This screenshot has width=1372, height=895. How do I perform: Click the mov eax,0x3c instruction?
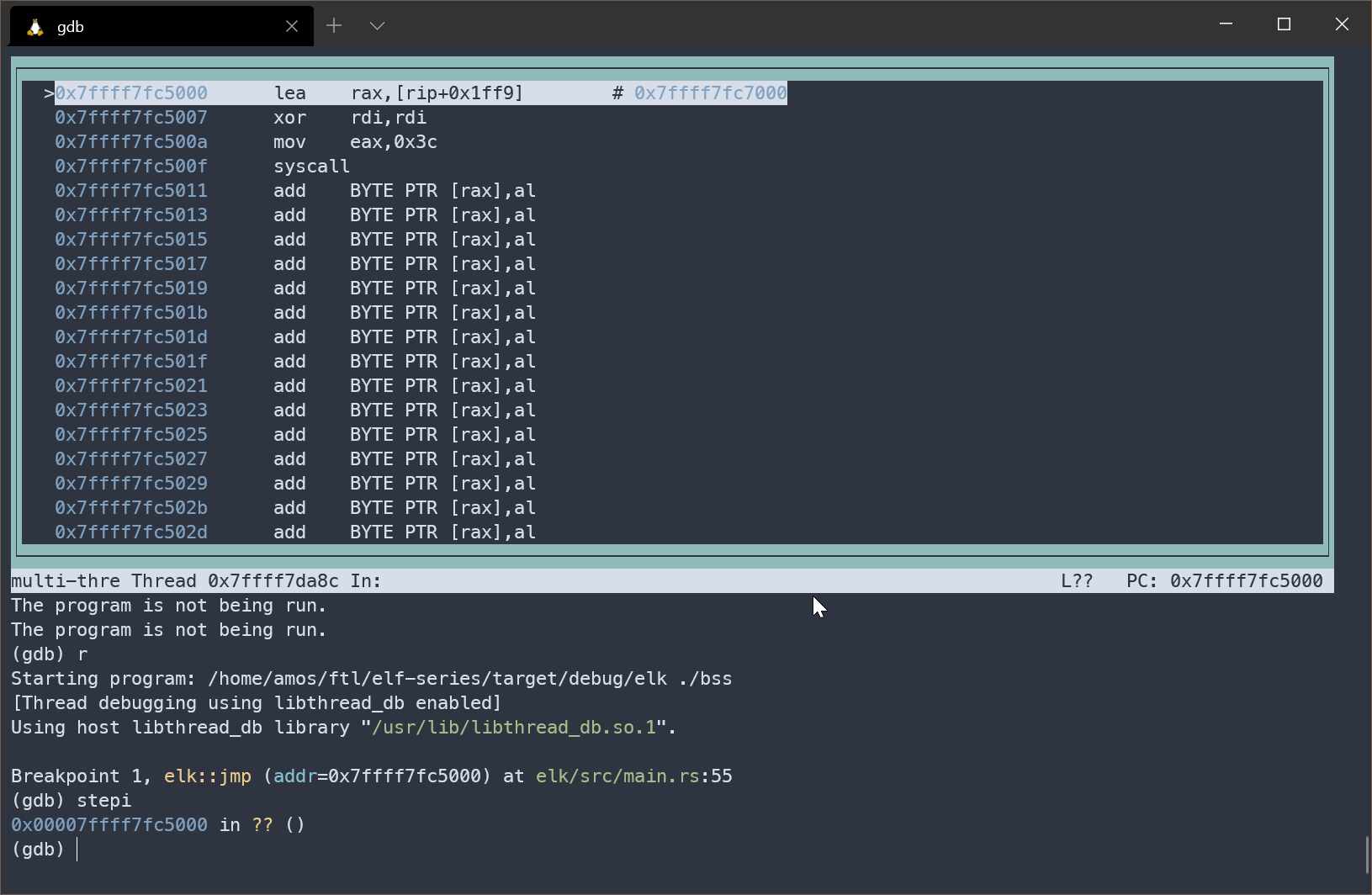[354, 142]
